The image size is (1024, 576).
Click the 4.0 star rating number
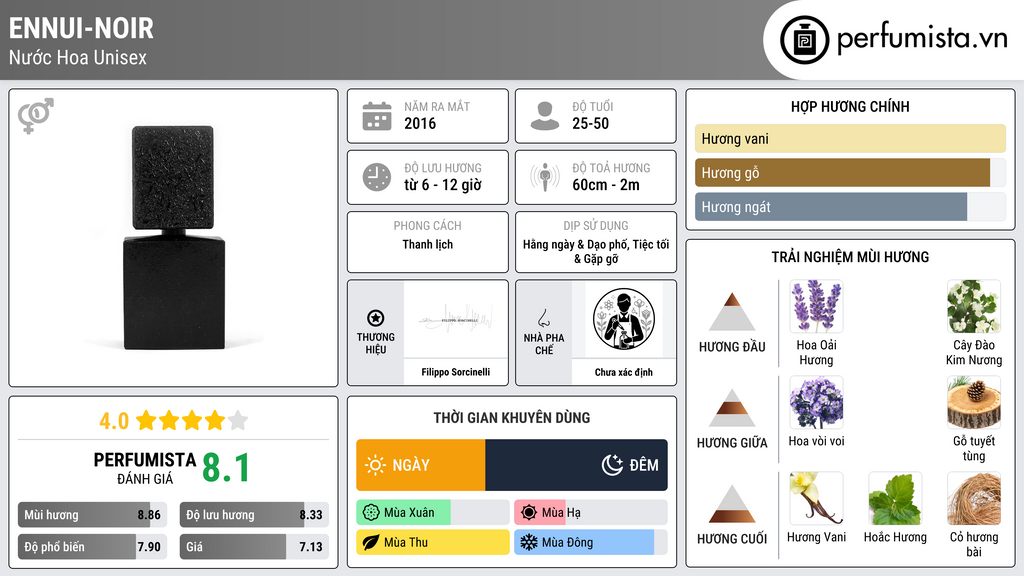[x=114, y=421]
